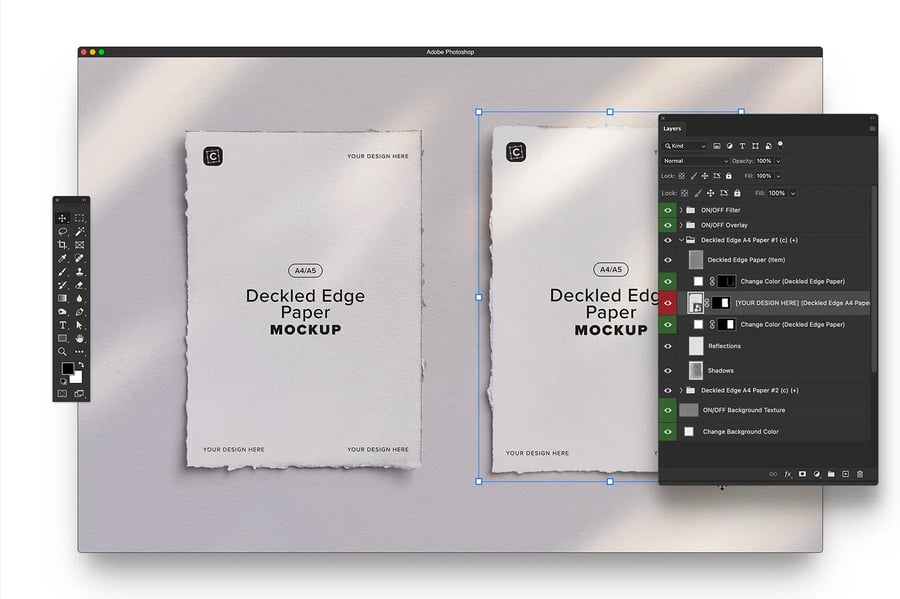Add layer style using the fx icon
900x599 pixels.
788,474
